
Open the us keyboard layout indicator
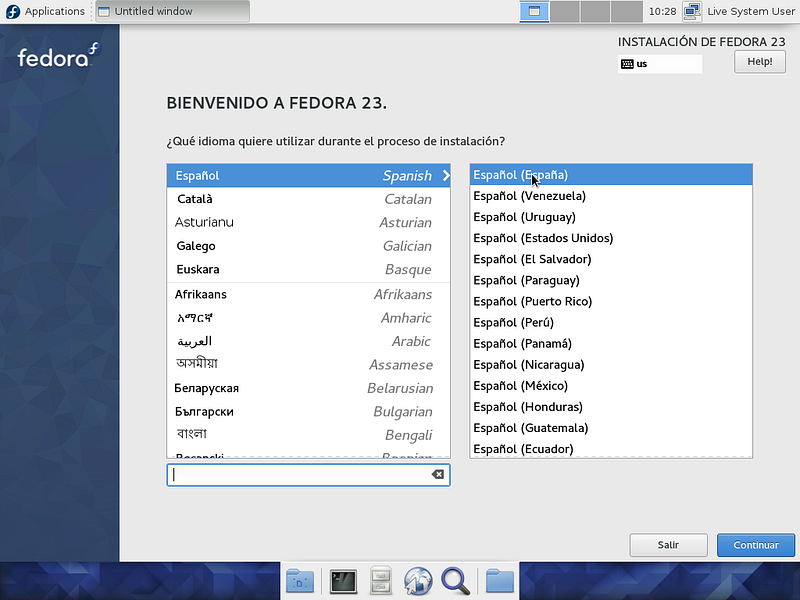[660, 64]
